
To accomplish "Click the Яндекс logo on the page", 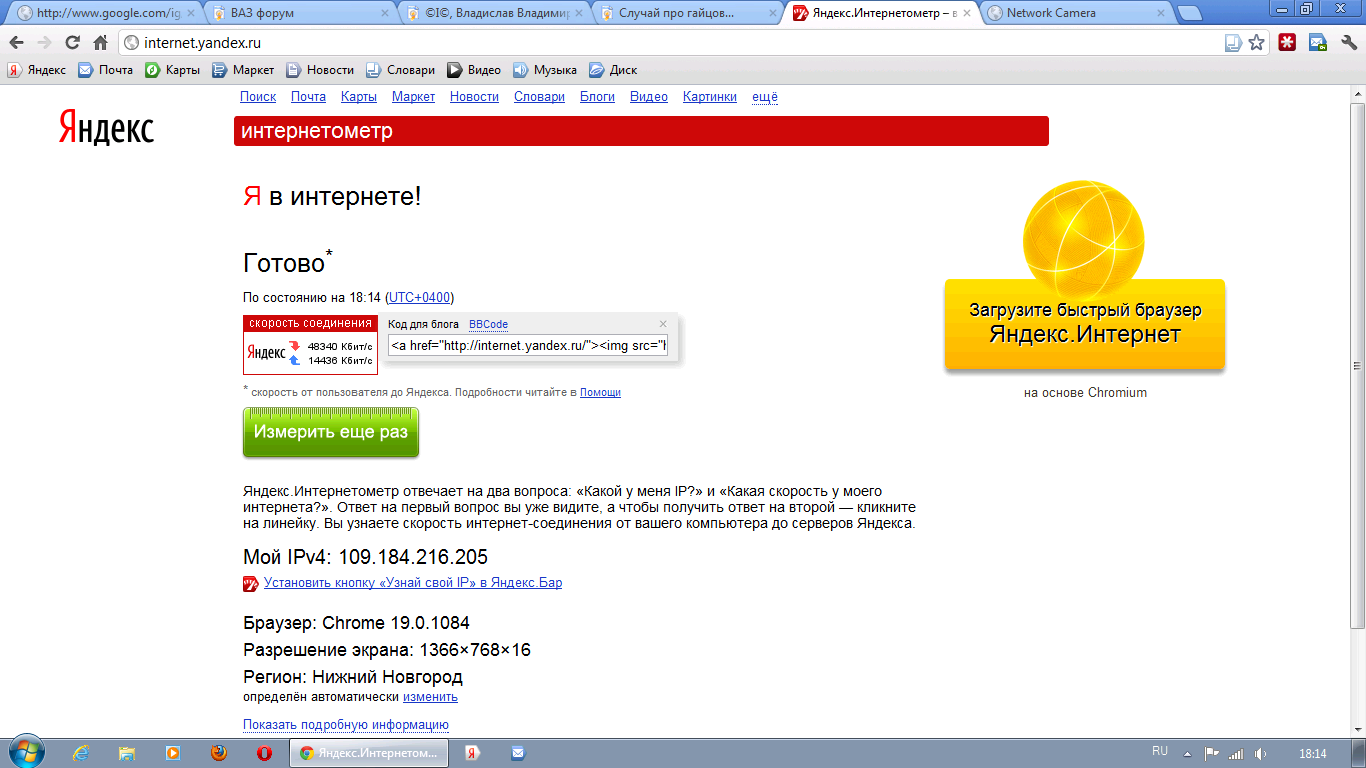I will click(106, 128).
